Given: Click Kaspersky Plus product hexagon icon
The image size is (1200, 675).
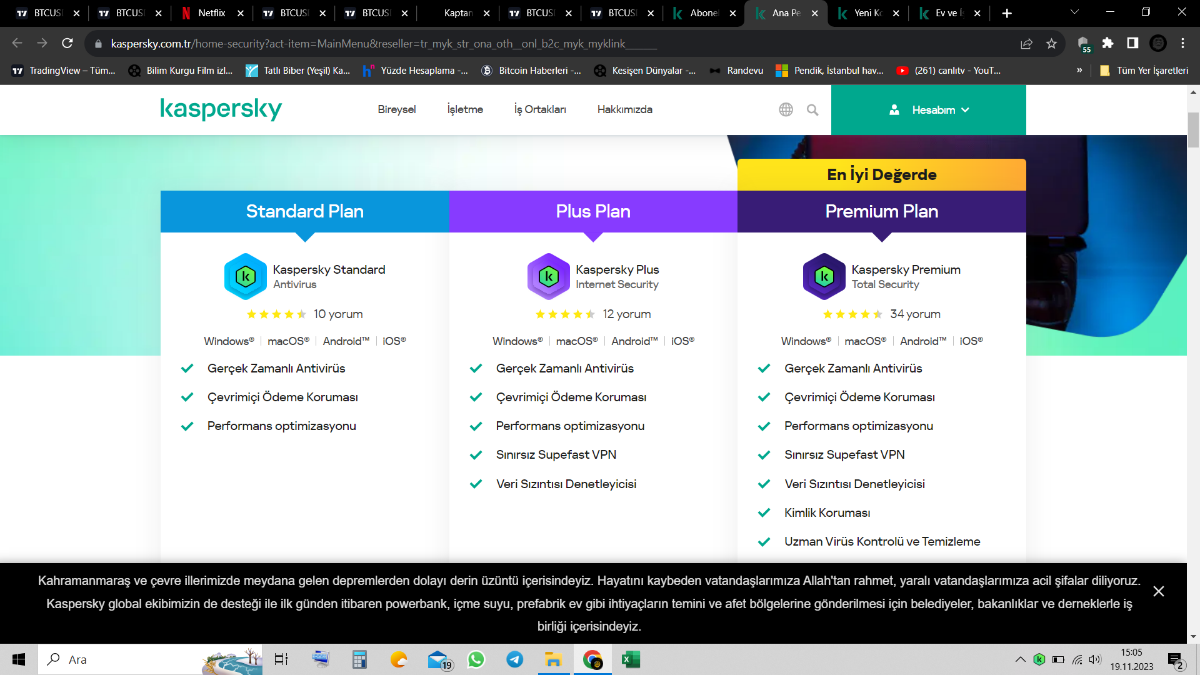Looking at the screenshot, I should 548,277.
